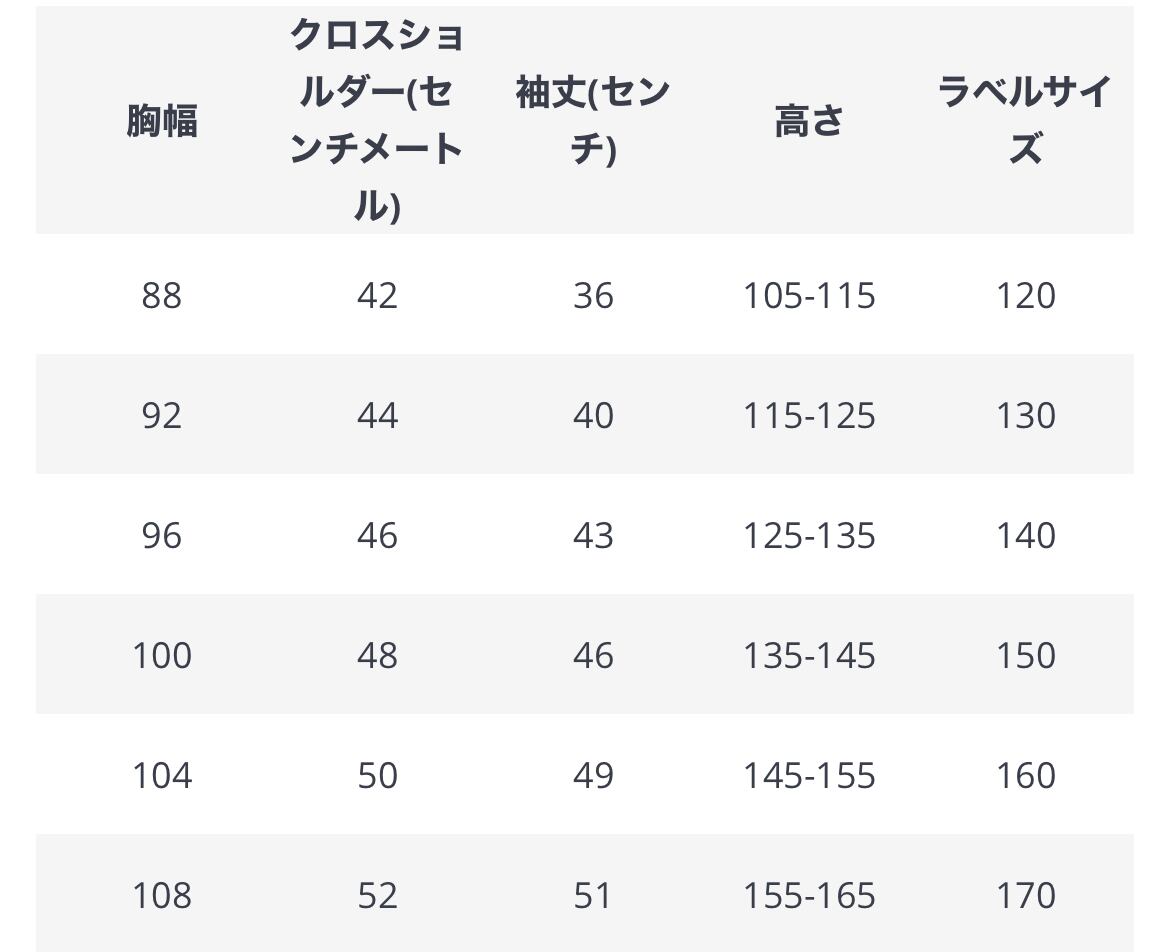Click shoulder value 44
This screenshot has height=952, width=1170.
pos(377,416)
